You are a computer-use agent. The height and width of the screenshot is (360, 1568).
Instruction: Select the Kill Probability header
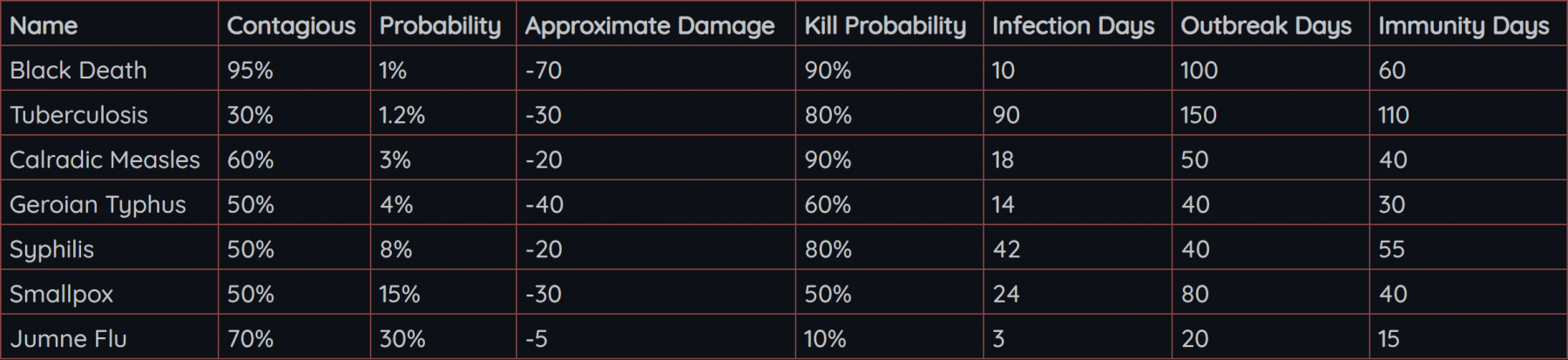[885, 26]
